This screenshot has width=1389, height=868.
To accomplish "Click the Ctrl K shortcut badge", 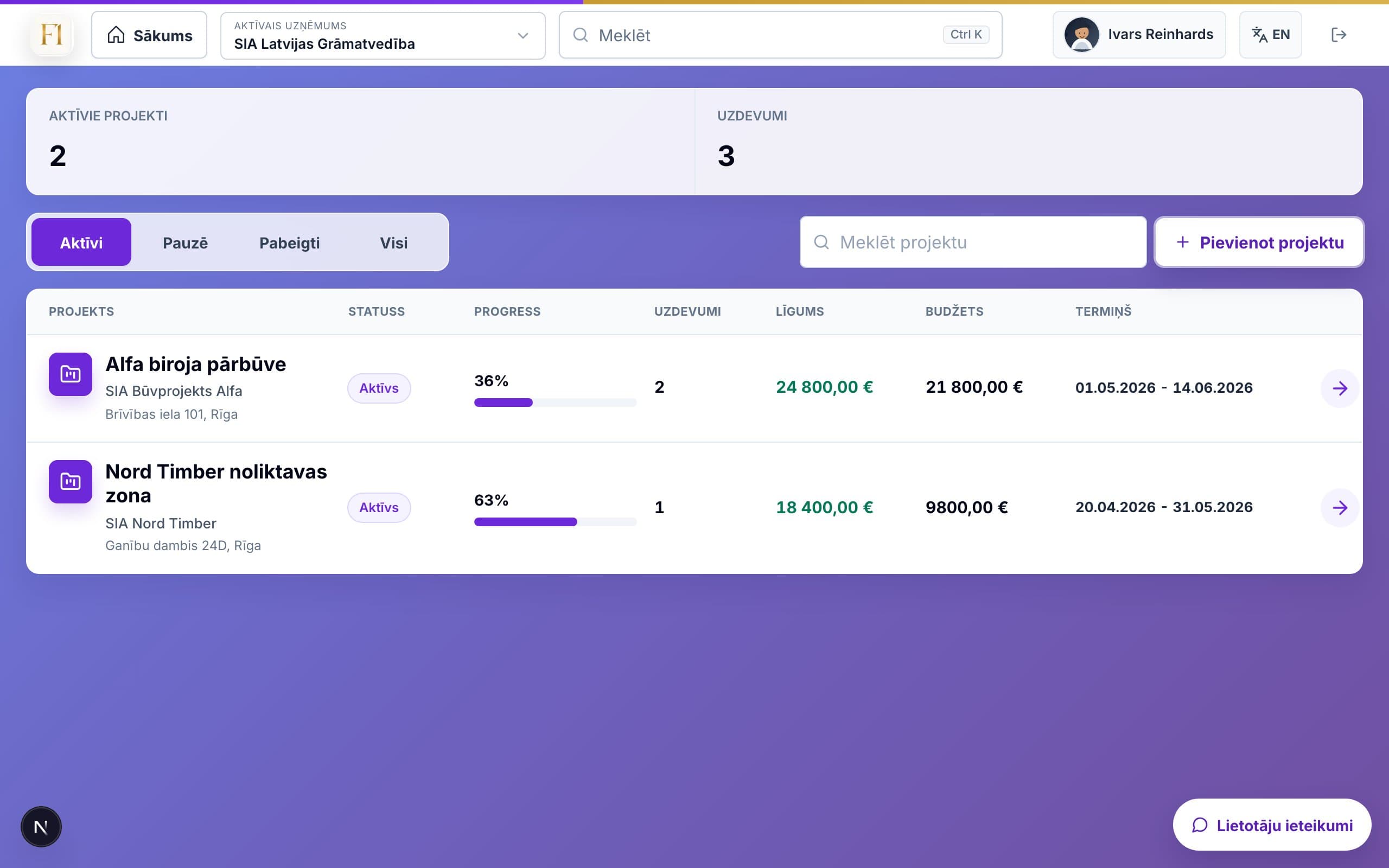I will [x=966, y=34].
